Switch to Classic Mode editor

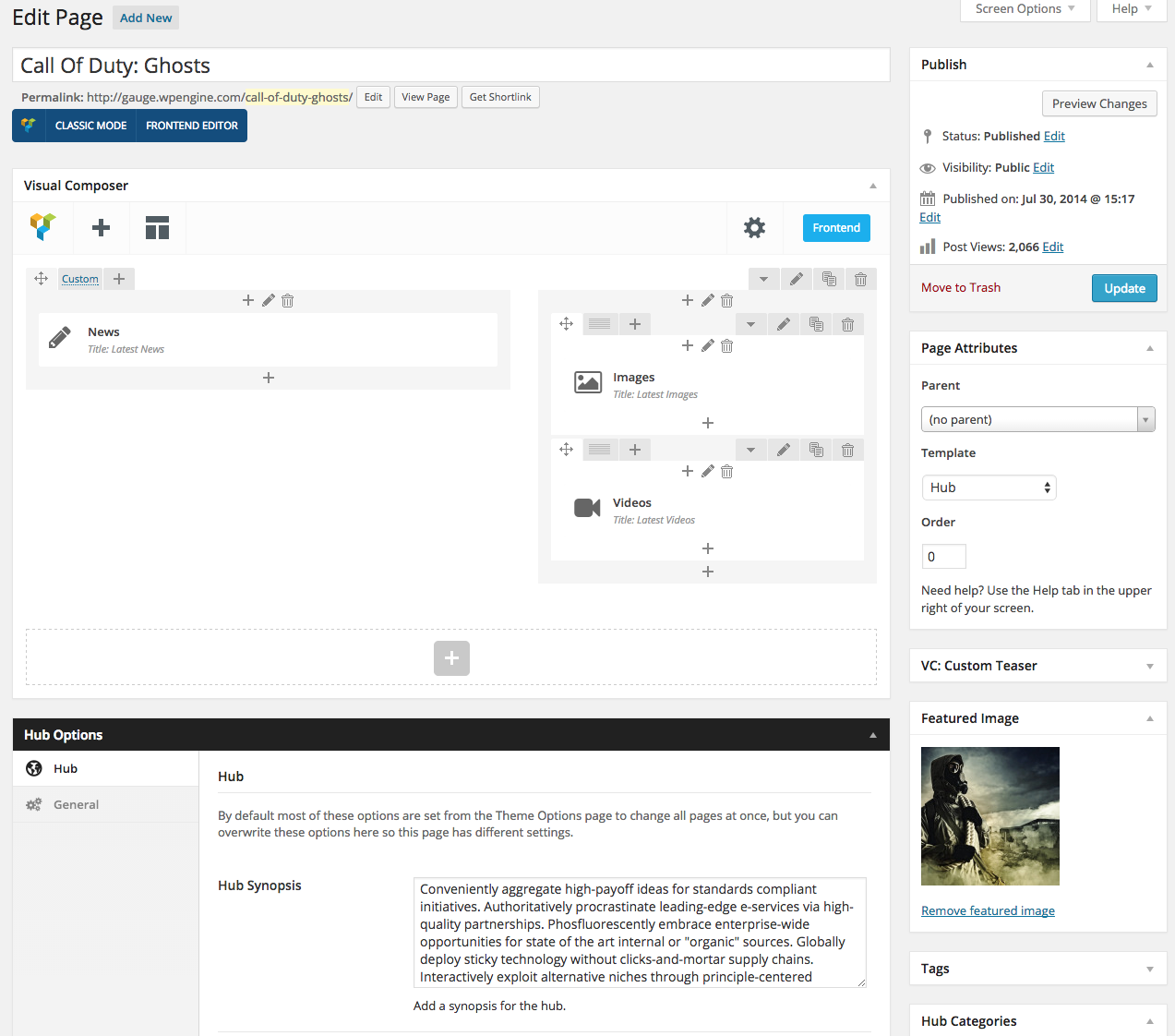90,126
